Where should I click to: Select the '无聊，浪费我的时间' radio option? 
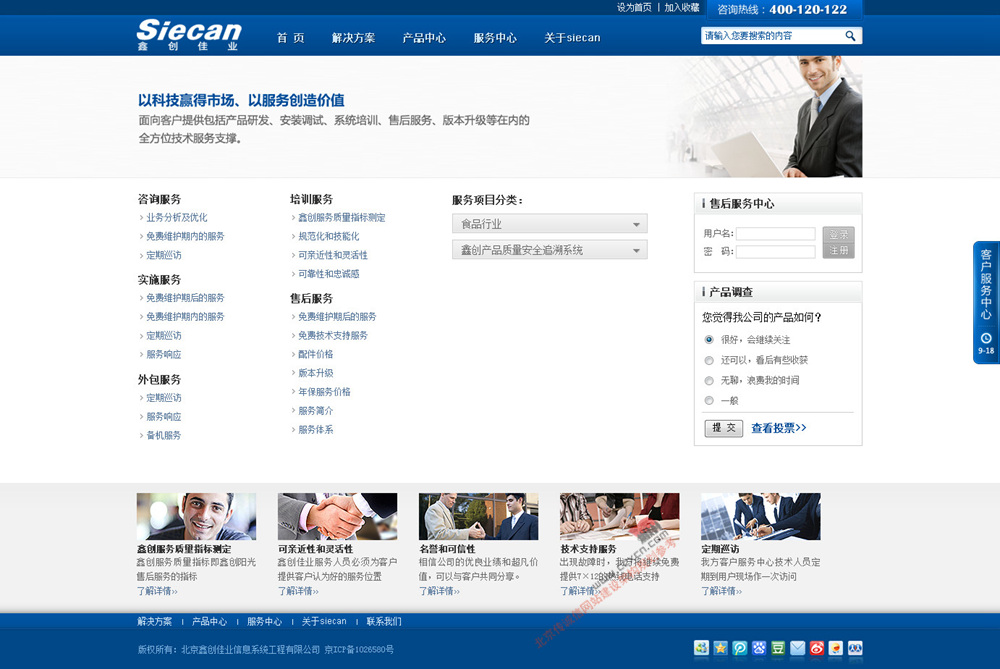709,380
